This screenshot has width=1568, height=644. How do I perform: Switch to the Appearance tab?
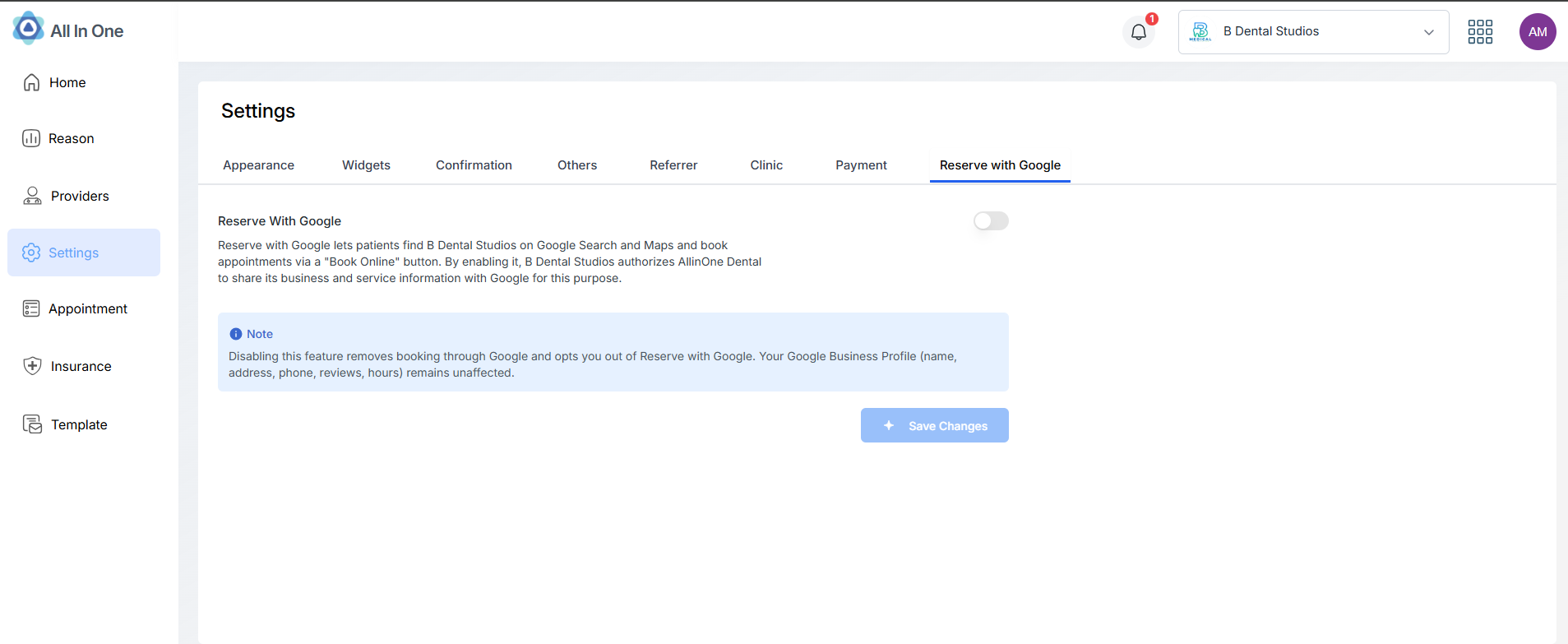pyautogui.click(x=258, y=165)
